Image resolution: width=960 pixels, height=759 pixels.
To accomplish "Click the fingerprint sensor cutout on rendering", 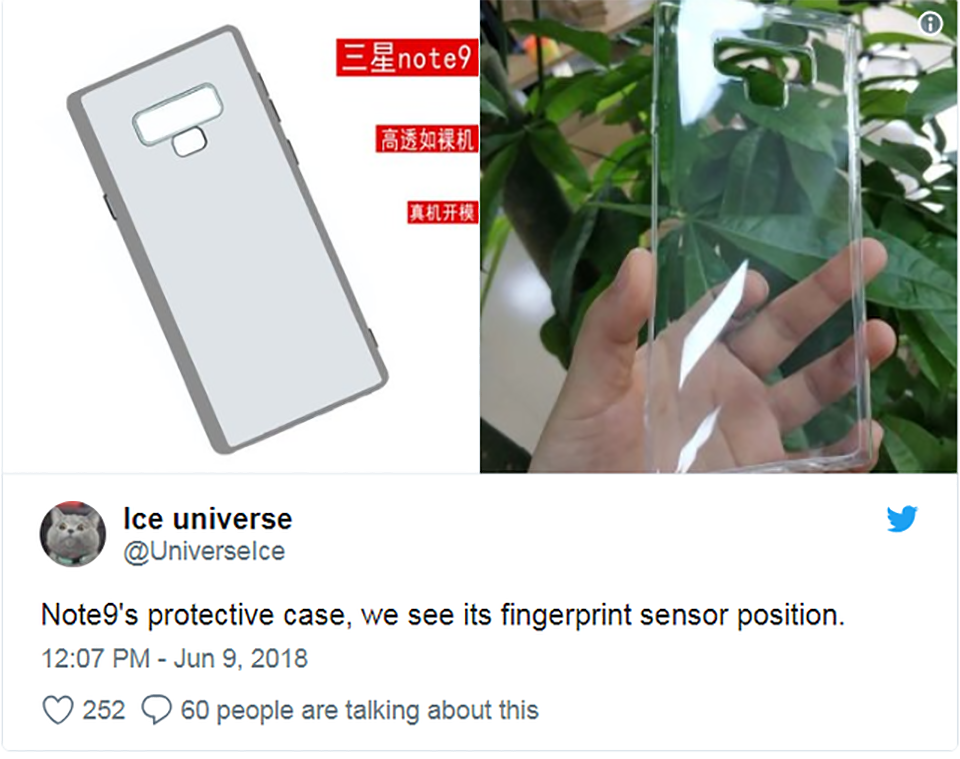I will click(x=189, y=142).
